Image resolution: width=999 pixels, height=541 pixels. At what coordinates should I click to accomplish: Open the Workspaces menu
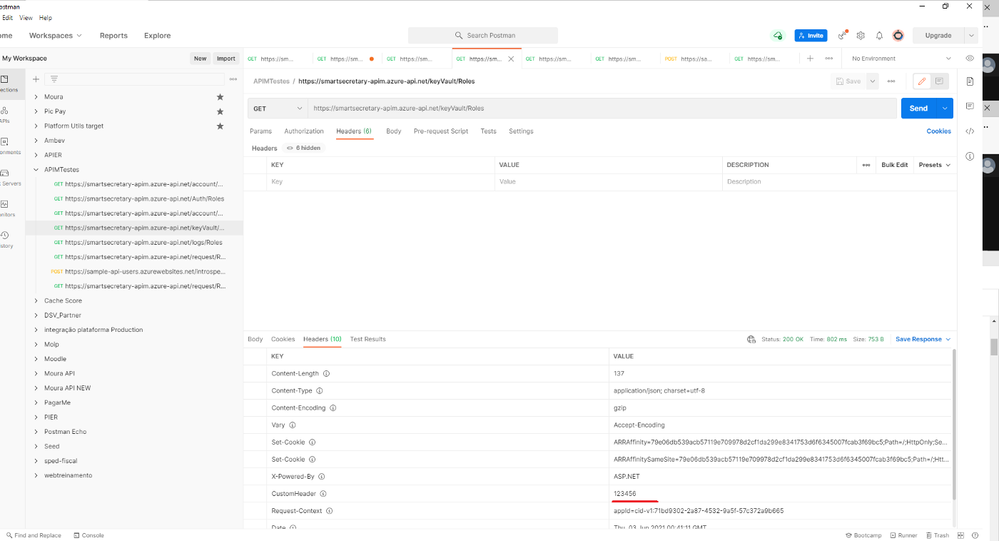55,36
